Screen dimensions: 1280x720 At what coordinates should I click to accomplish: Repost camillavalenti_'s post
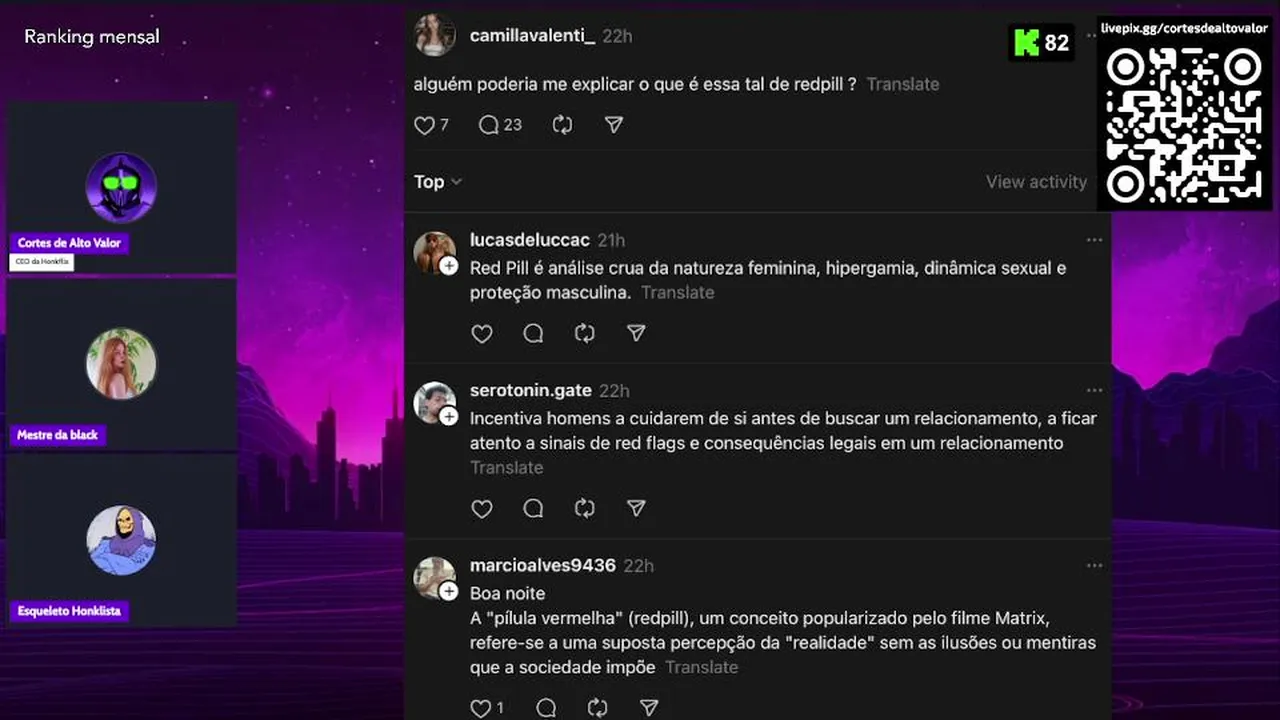563,125
